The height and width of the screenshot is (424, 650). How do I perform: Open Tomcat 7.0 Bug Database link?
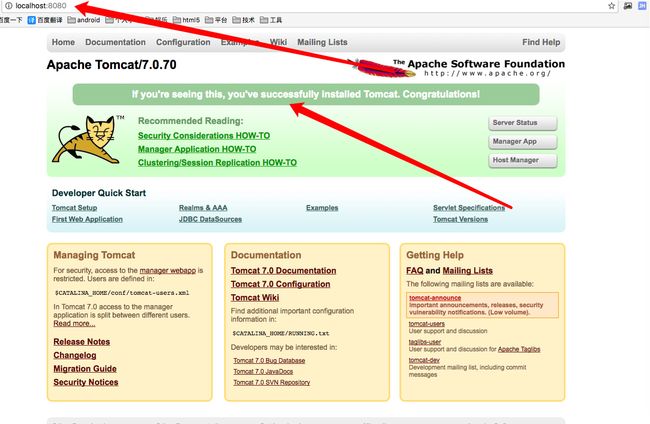pyautogui.click(x=269, y=361)
